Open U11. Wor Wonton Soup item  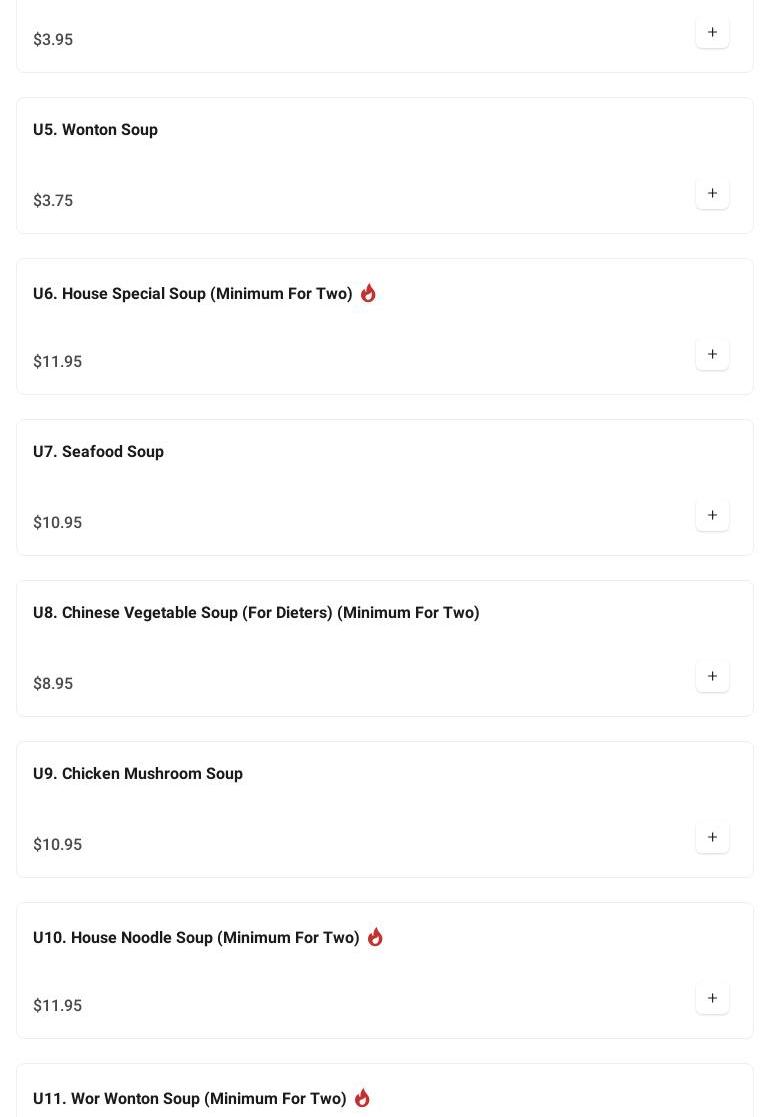189,1099
